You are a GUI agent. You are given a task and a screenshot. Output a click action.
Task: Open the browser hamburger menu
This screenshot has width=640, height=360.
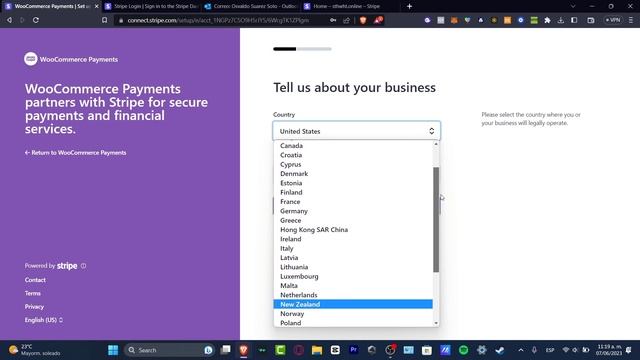point(631,20)
